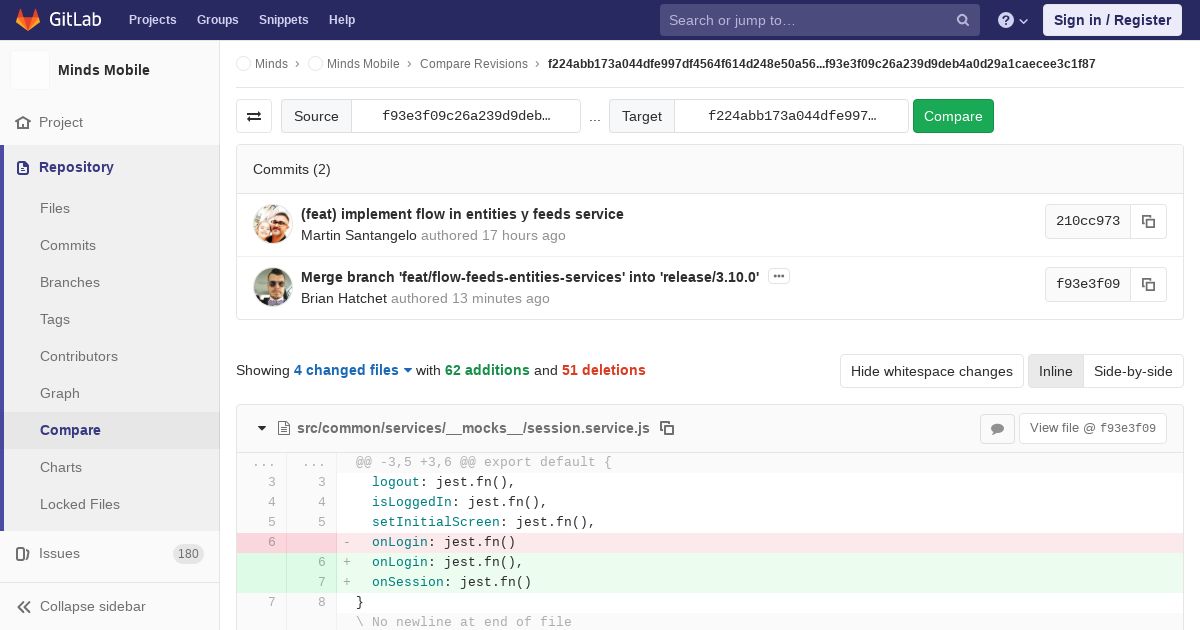1200x630 pixels.
Task: Open the GitLab logo home link
Action: 58,20
